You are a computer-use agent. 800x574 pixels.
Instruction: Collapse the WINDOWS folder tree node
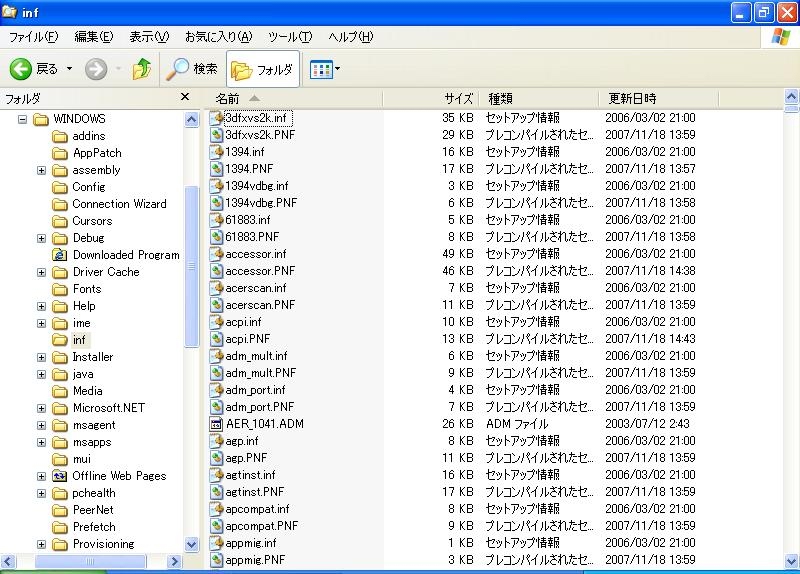(22, 119)
